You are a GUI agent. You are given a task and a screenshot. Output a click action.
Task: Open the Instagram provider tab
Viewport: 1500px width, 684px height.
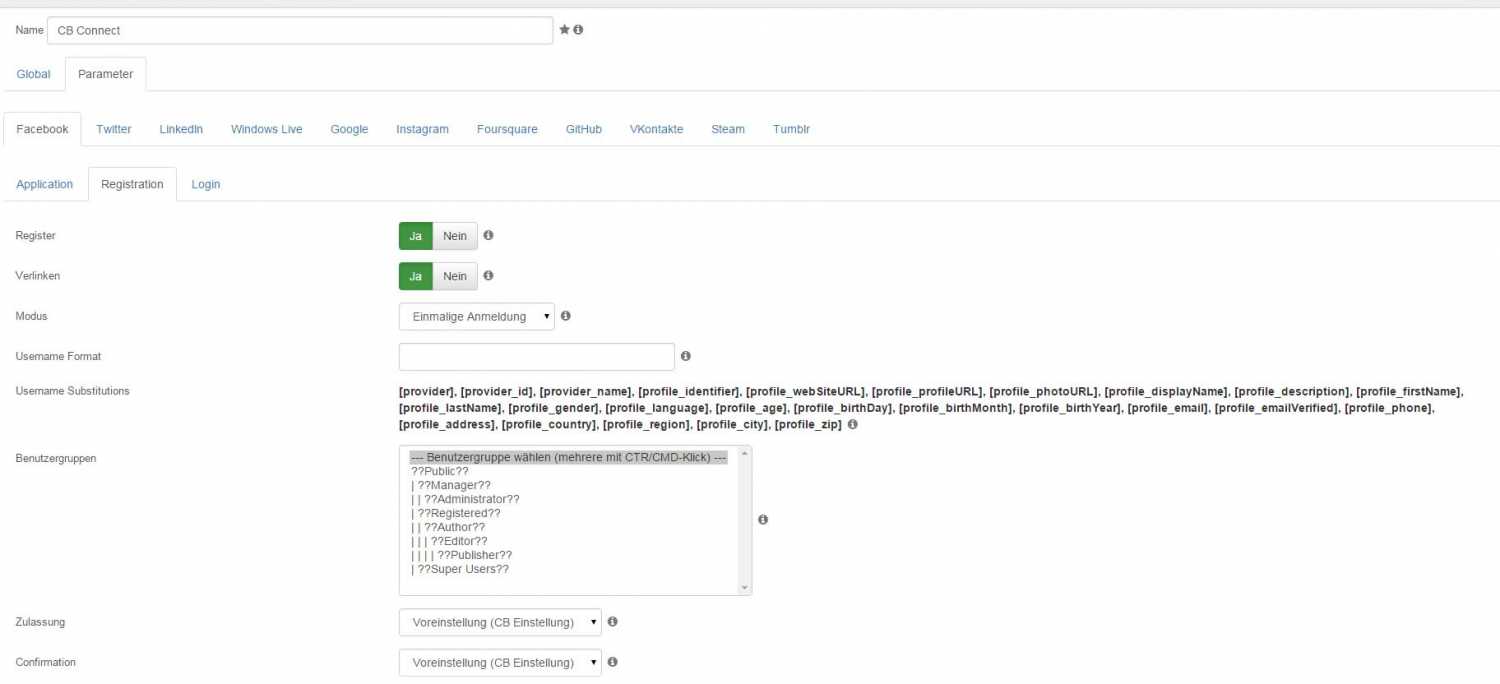(422, 129)
